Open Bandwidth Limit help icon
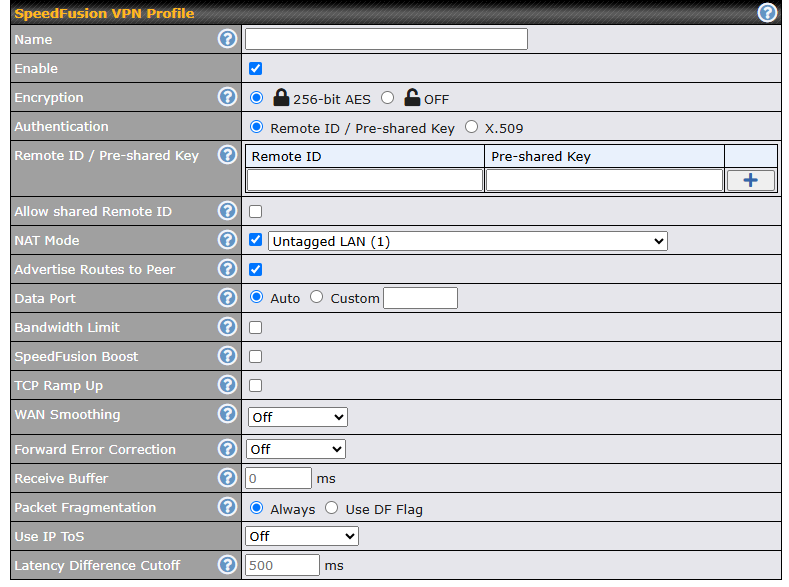This screenshot has width=789, height=587. tap(227, 327)
